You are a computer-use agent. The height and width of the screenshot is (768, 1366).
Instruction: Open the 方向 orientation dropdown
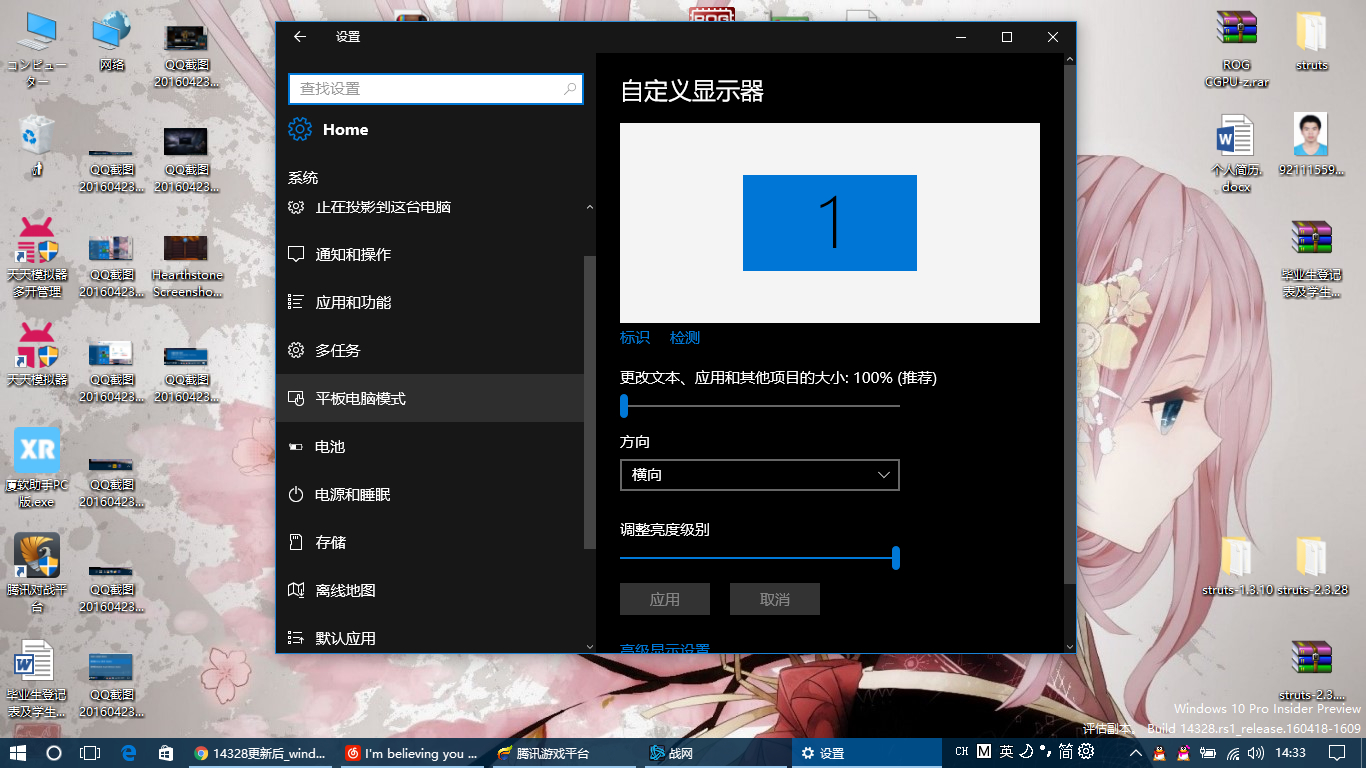(760, 475)
